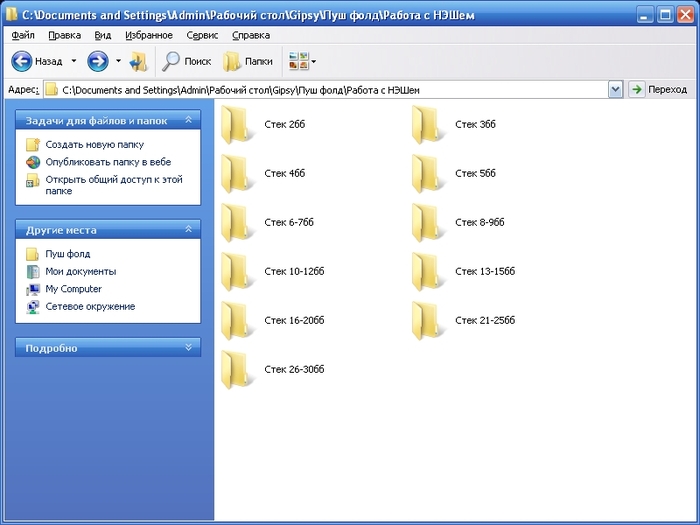Image resolution: width=700 pixels, height=525 pixels.
Task: Go to Пуш фолд in Другие места
Action: pos(68,254)
